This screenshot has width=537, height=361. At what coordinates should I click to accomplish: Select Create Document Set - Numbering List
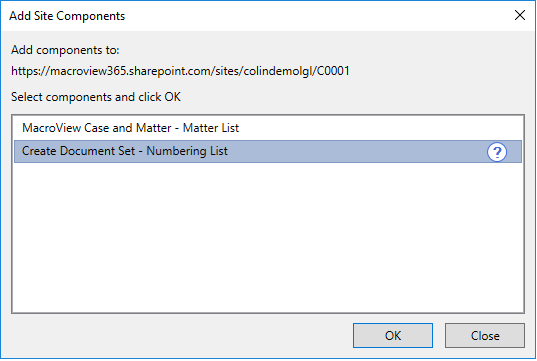(268, 151)
